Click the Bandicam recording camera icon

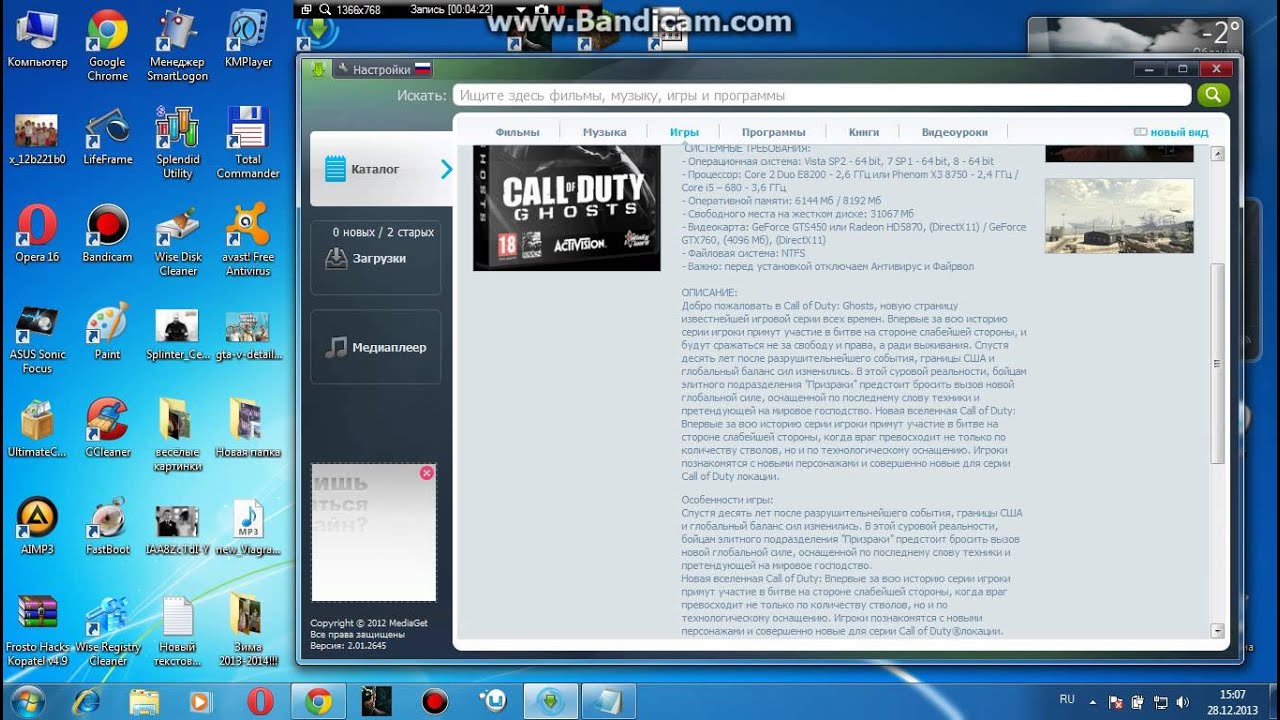coord(541,9)
